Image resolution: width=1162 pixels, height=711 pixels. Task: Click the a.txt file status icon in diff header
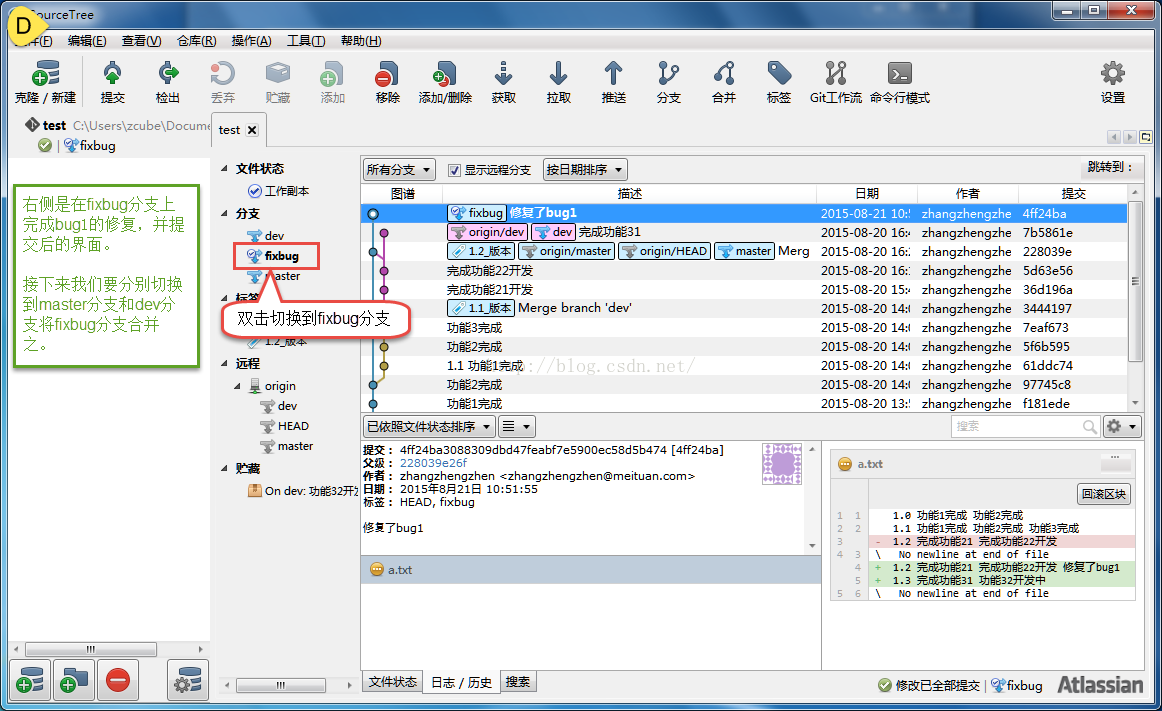coord(844,464)
